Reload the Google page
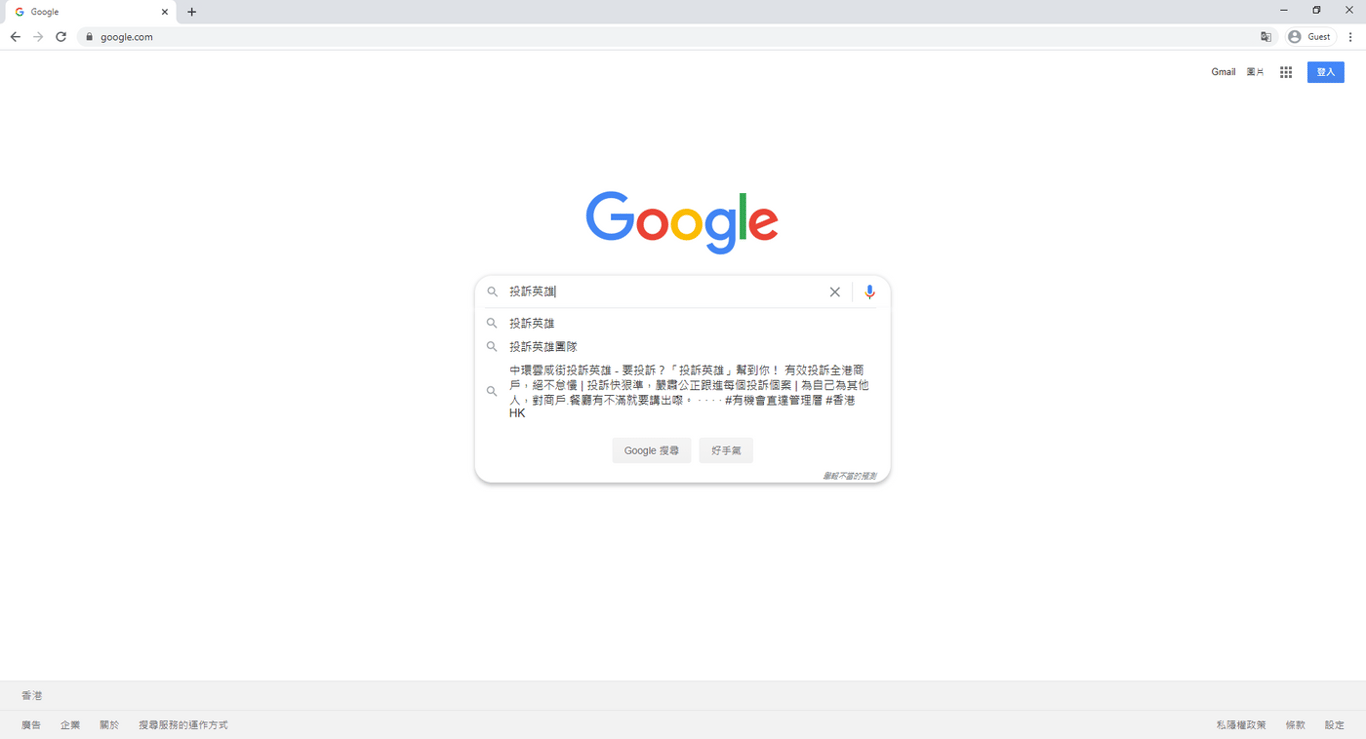 61,37
